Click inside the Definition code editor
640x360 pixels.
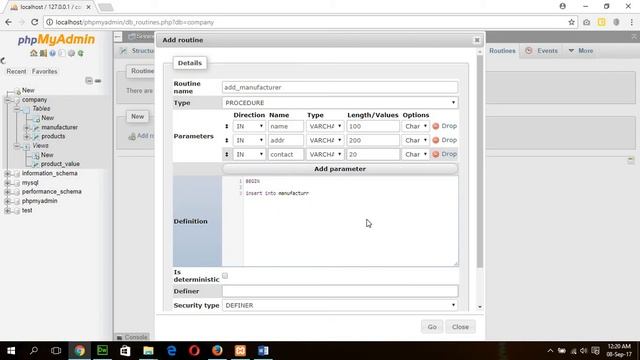pos(350,221)
